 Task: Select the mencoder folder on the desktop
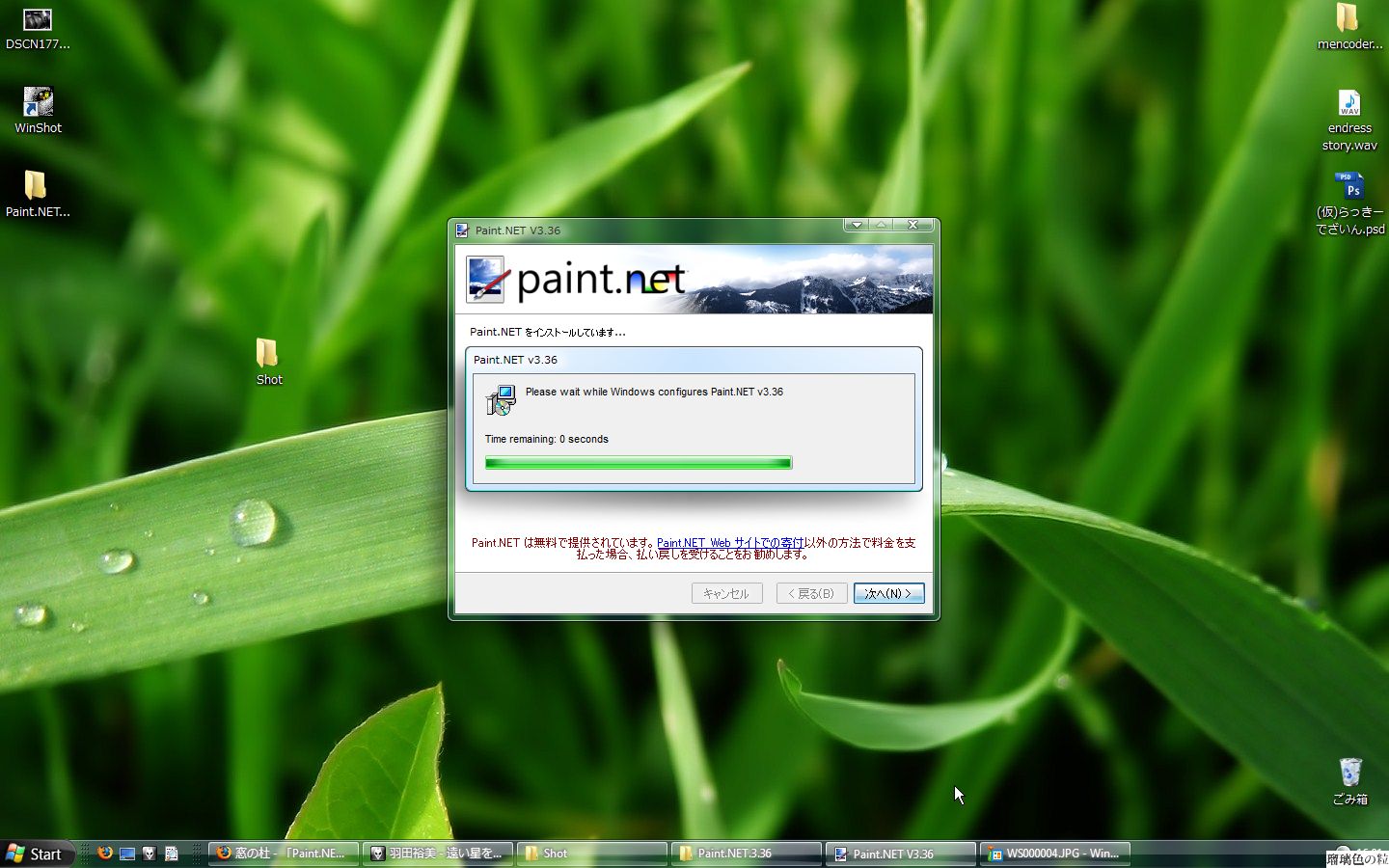[1349, 27]
